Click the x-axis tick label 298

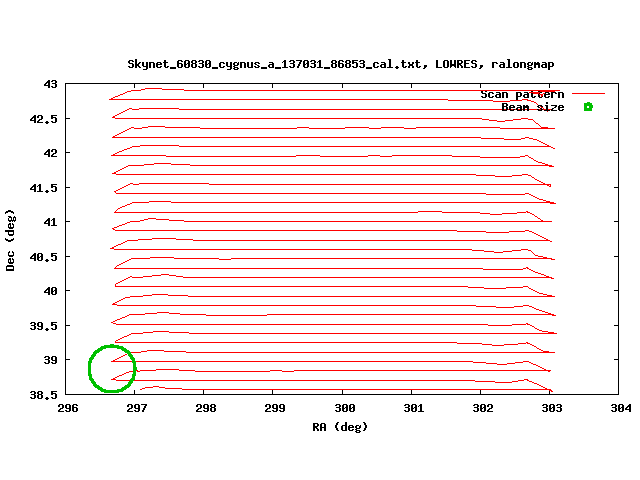(206, 408)
